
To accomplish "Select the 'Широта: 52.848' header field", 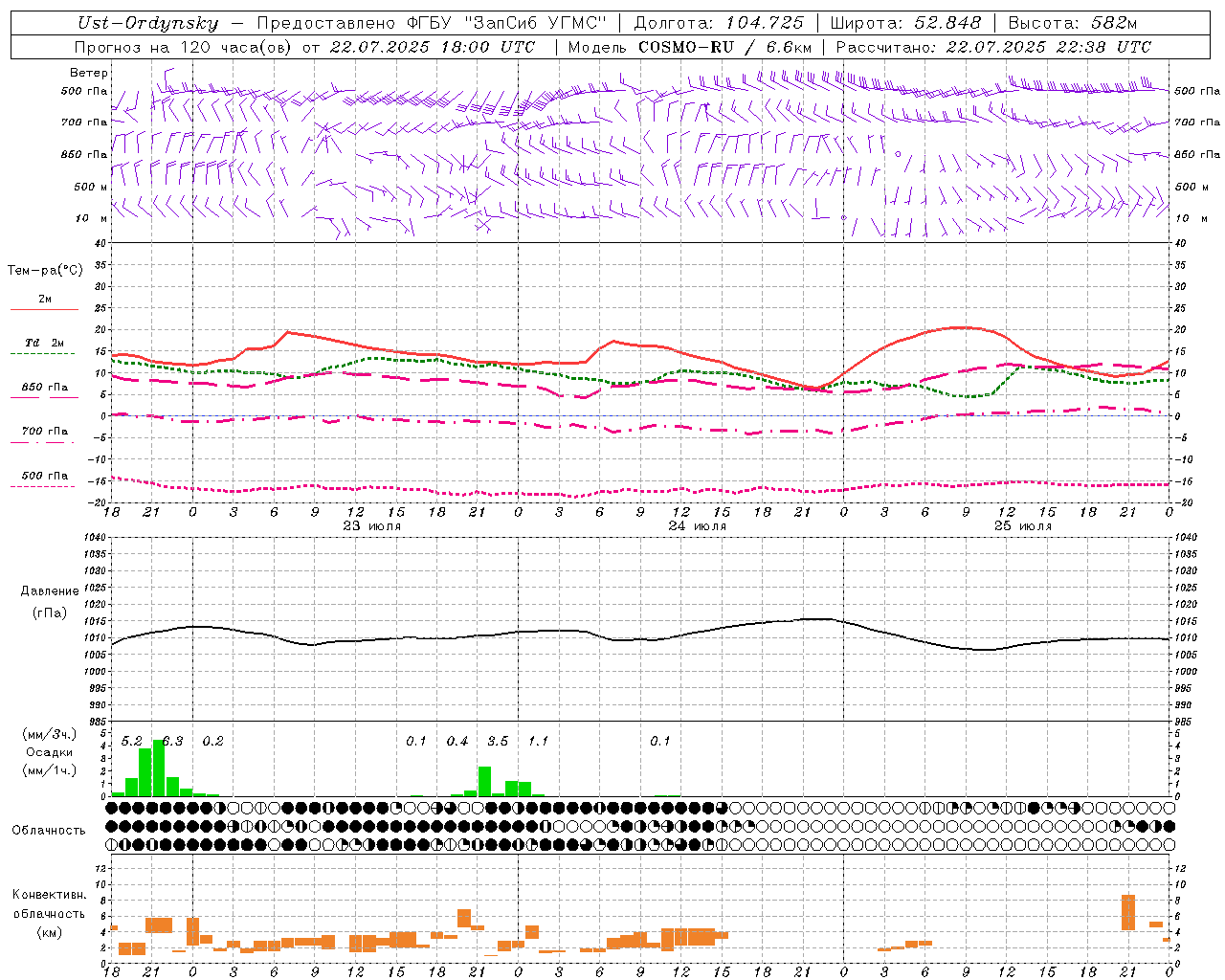I will coord(905,23).
